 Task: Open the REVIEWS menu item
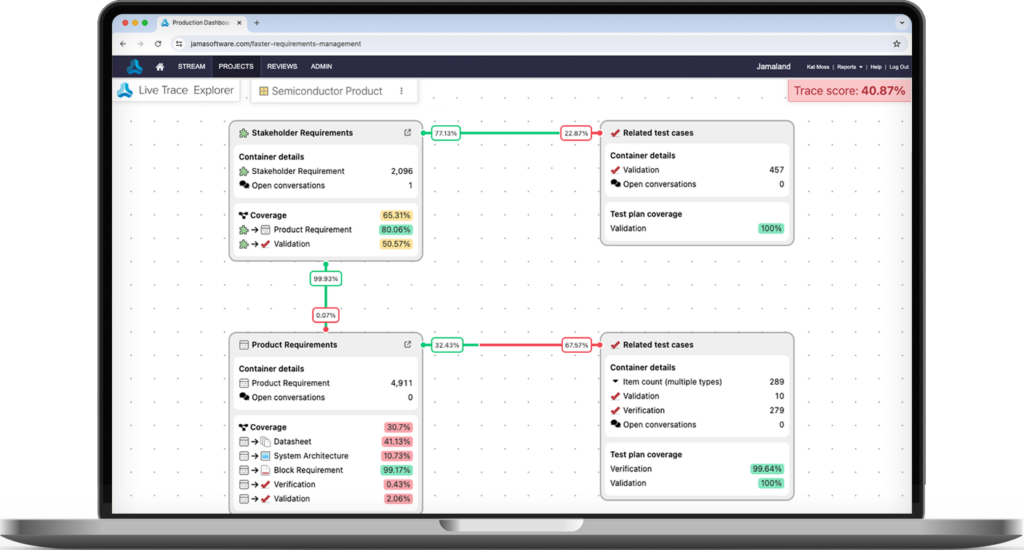coord(282,67)
